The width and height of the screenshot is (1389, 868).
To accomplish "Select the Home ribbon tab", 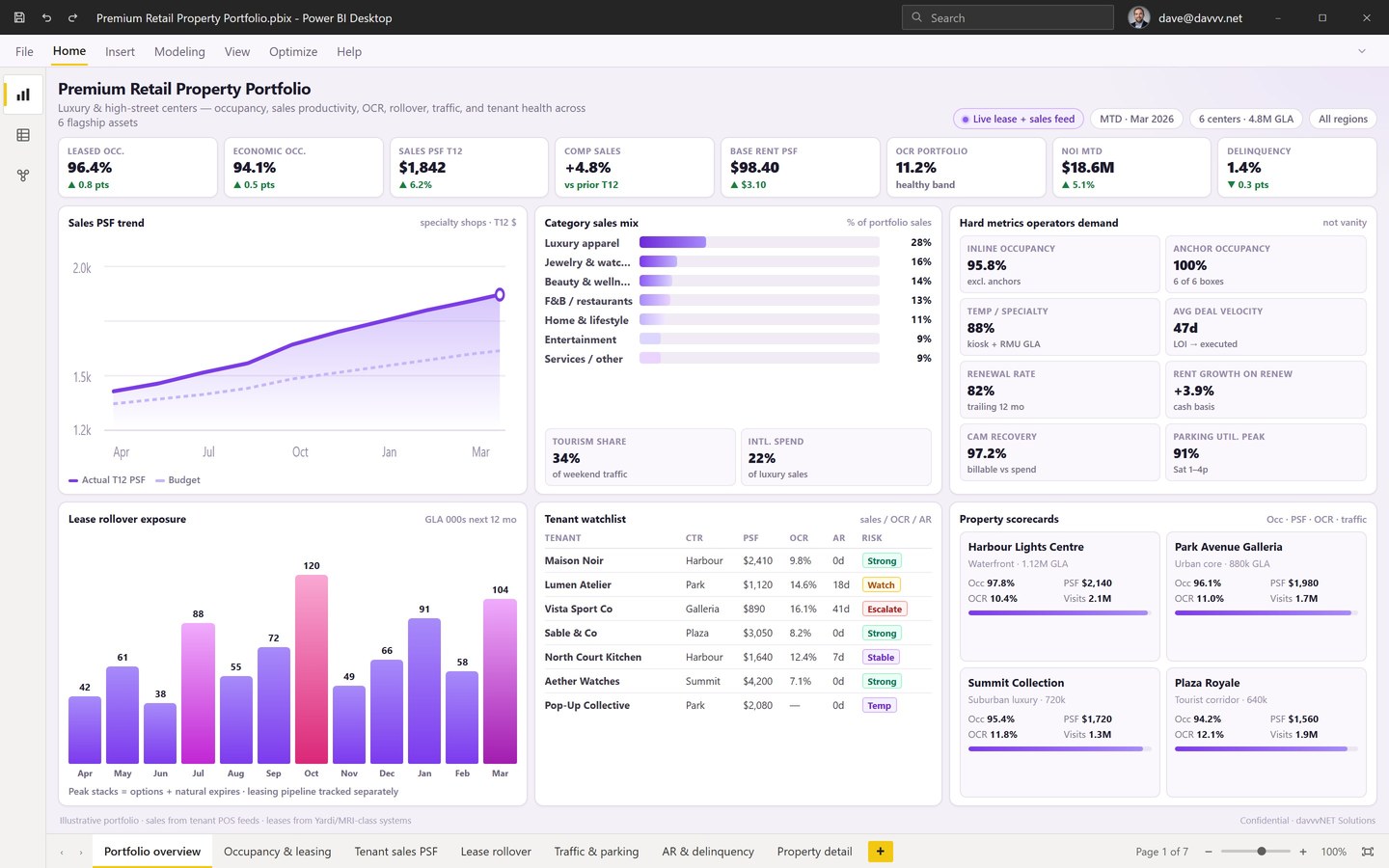I will coord(69,51).
